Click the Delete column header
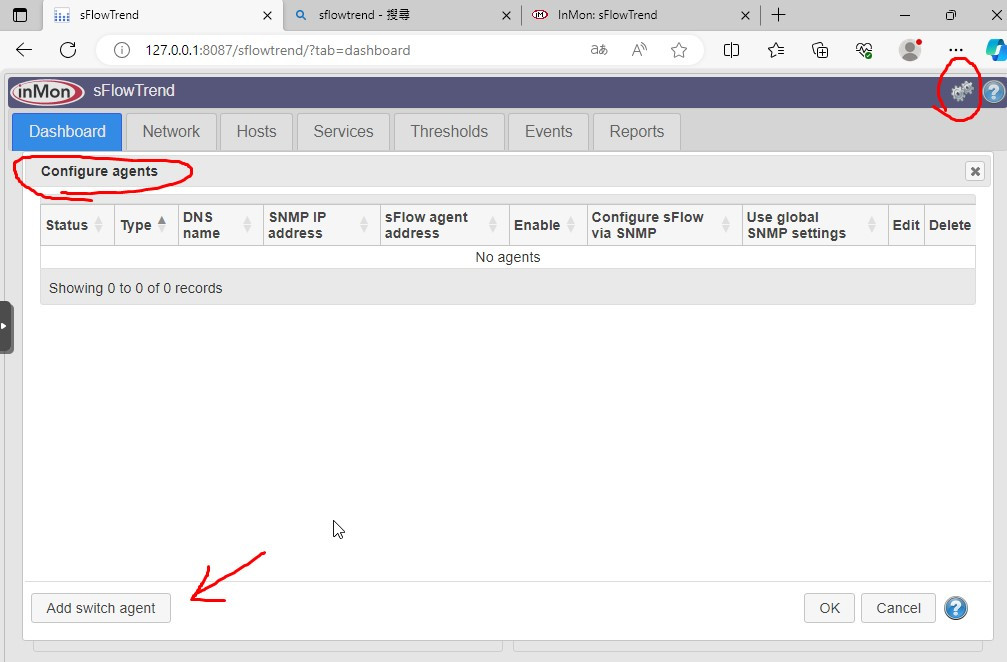The width and height of the screenshot is (1007, 662). [950, 225]
